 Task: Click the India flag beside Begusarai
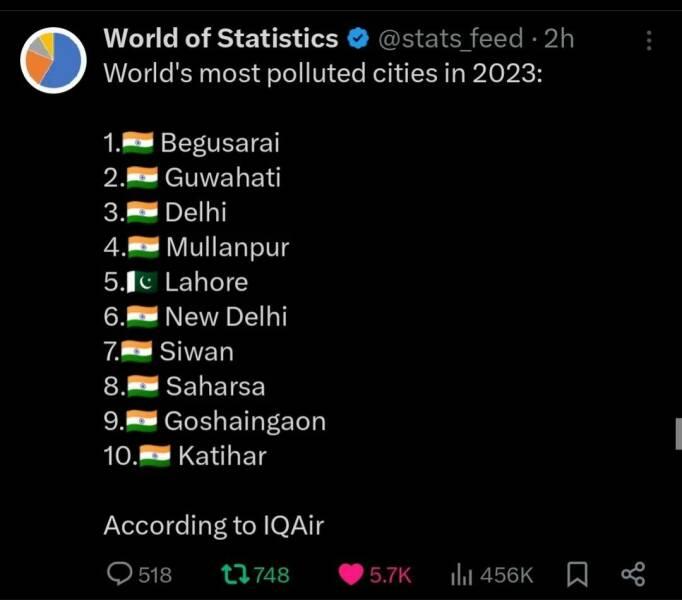[137, 143]
